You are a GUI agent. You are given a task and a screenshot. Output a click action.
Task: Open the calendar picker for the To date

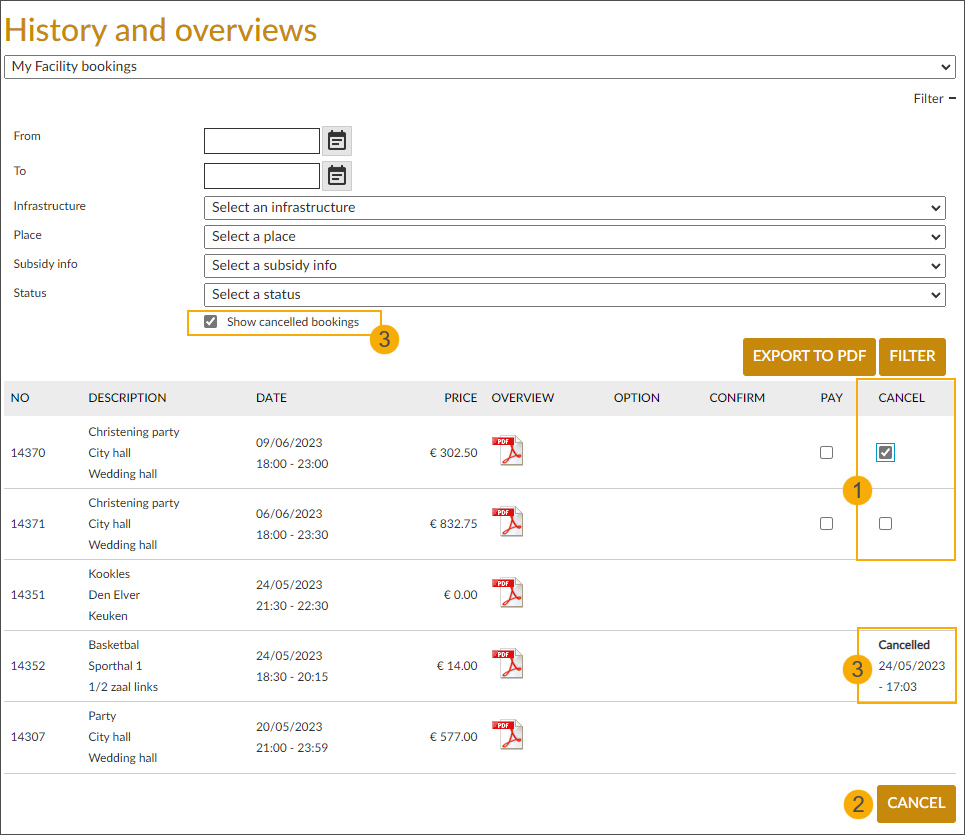pyautogui.click(x=336, y=175)
